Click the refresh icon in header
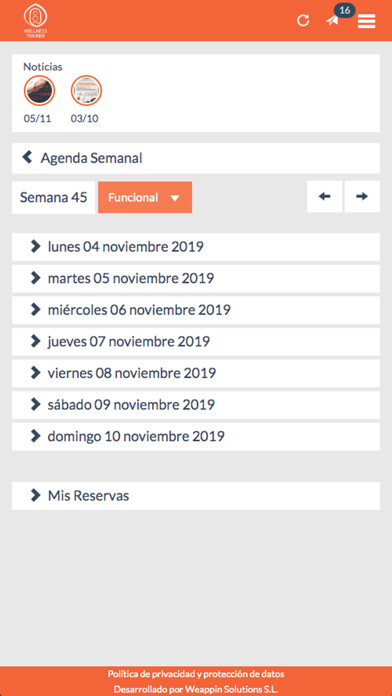The image size is (392, 696). pyautogui.click(x=303, y=20)
